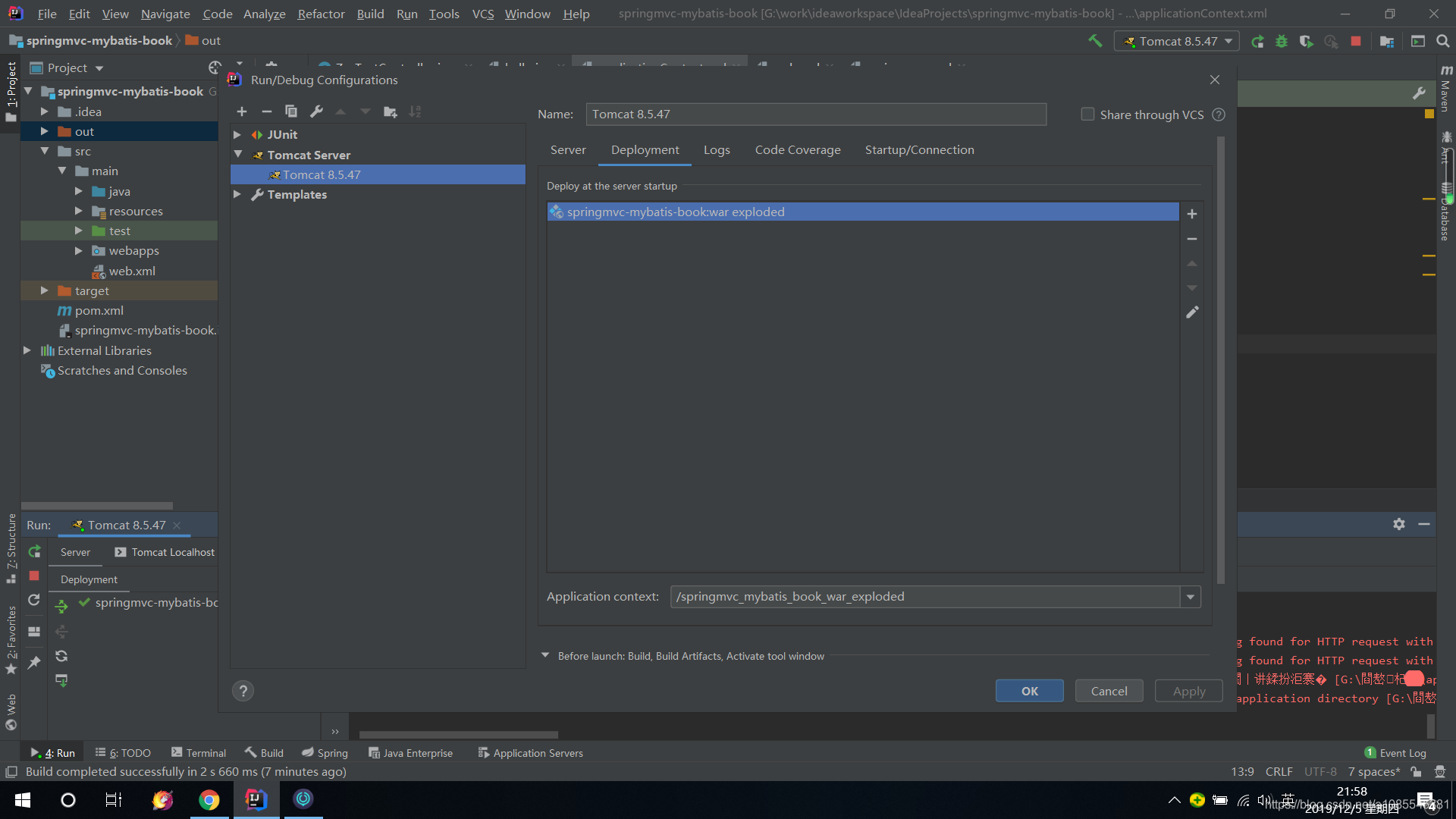Click OK to confirm configuration
1456x819 pixels.
[1029, 691]
